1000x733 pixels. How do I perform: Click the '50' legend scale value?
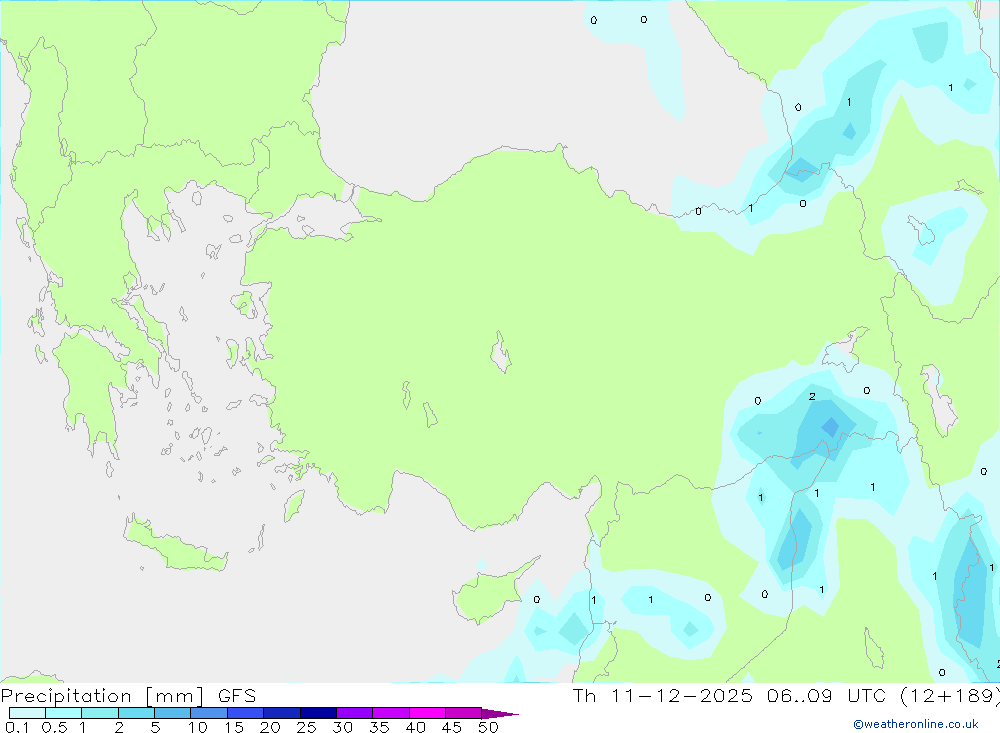[x=488, y=727]
